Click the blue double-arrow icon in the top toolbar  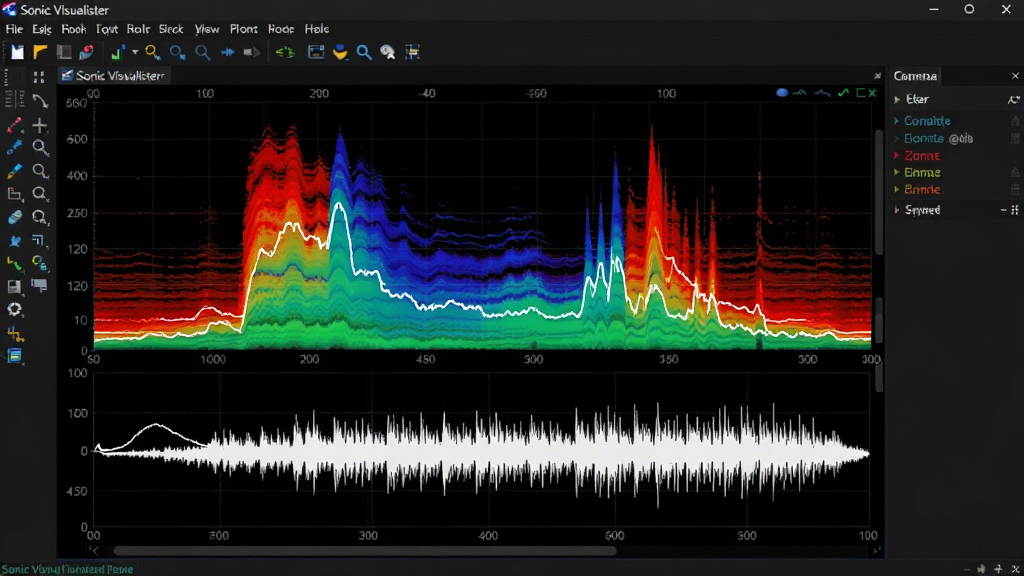click(227, 52)
